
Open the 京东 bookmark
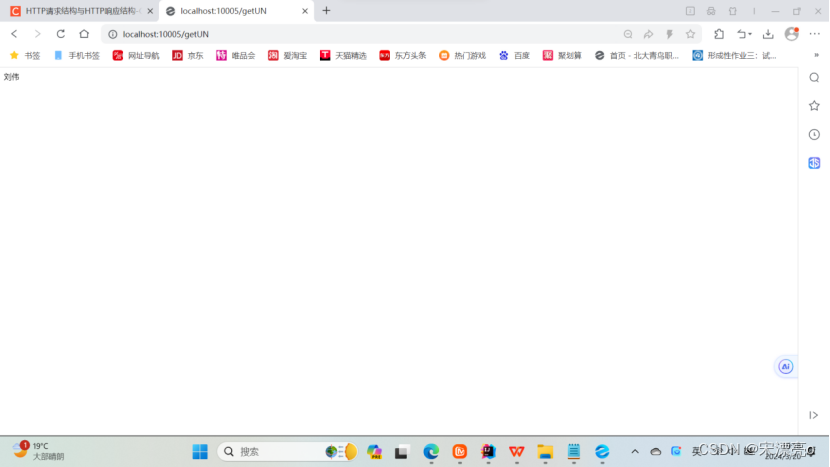tap(188, 55)
